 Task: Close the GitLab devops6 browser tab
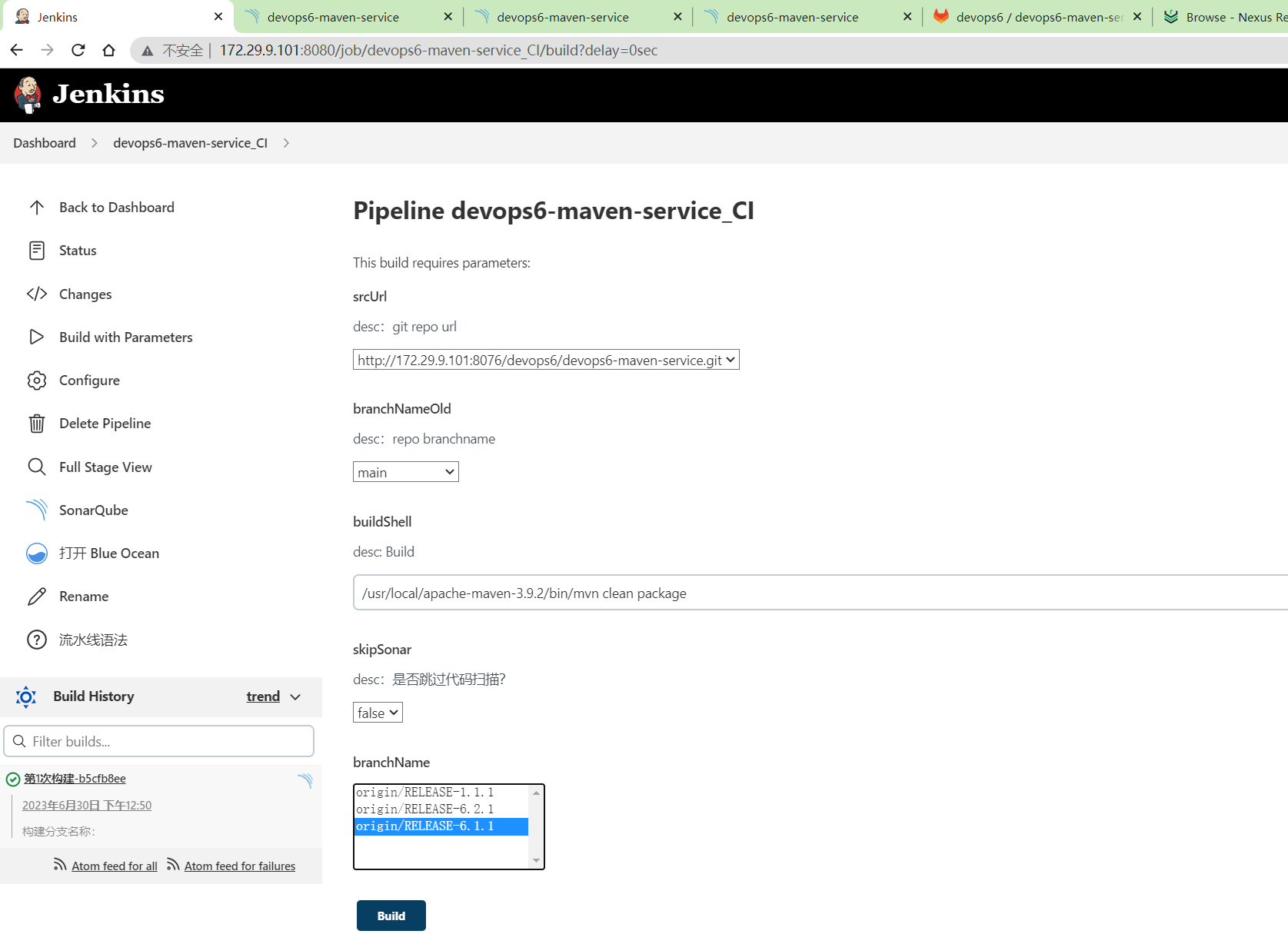tap(1137, 16)
